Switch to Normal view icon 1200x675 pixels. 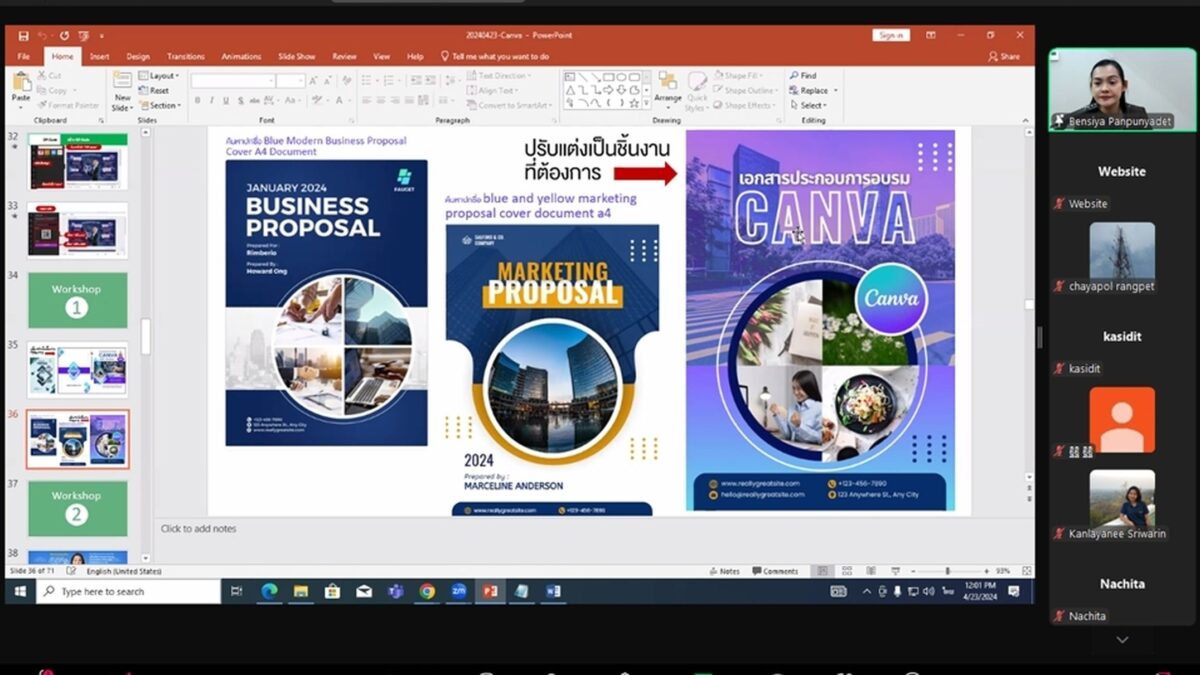point(822,571)
